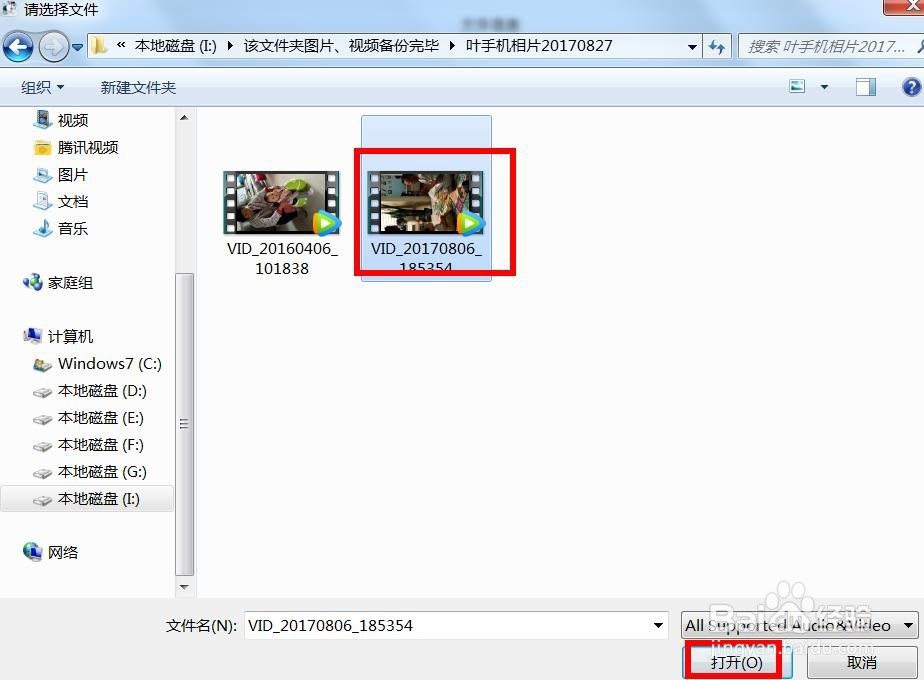Open 本地磁盘 (E:) drive

(88, 418)
